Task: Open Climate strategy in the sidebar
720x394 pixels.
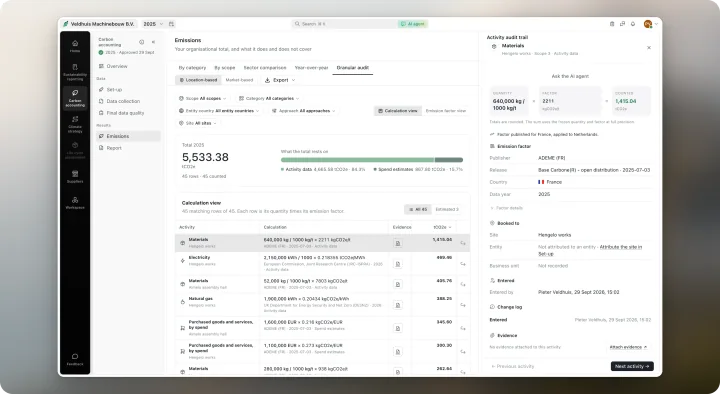Action: pyautogui.click(x=75, y=124)
